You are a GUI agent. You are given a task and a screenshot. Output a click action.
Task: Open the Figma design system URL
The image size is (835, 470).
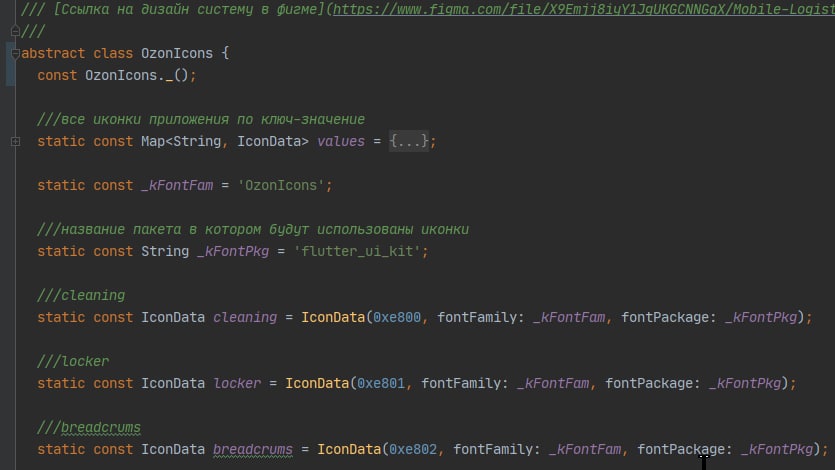pyautogui.click(x=584, y=9)
